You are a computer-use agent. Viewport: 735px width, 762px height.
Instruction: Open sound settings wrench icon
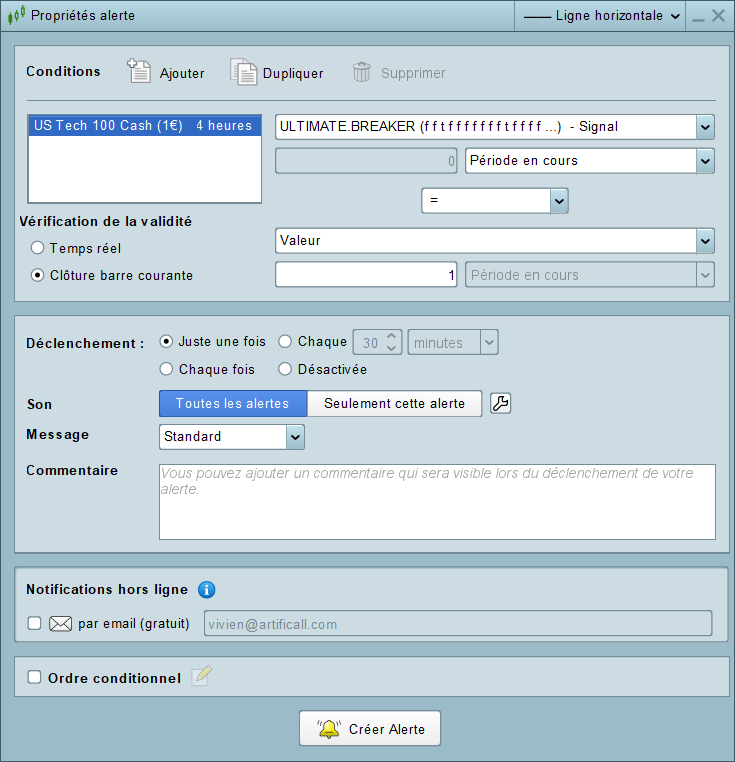point(500,403)
